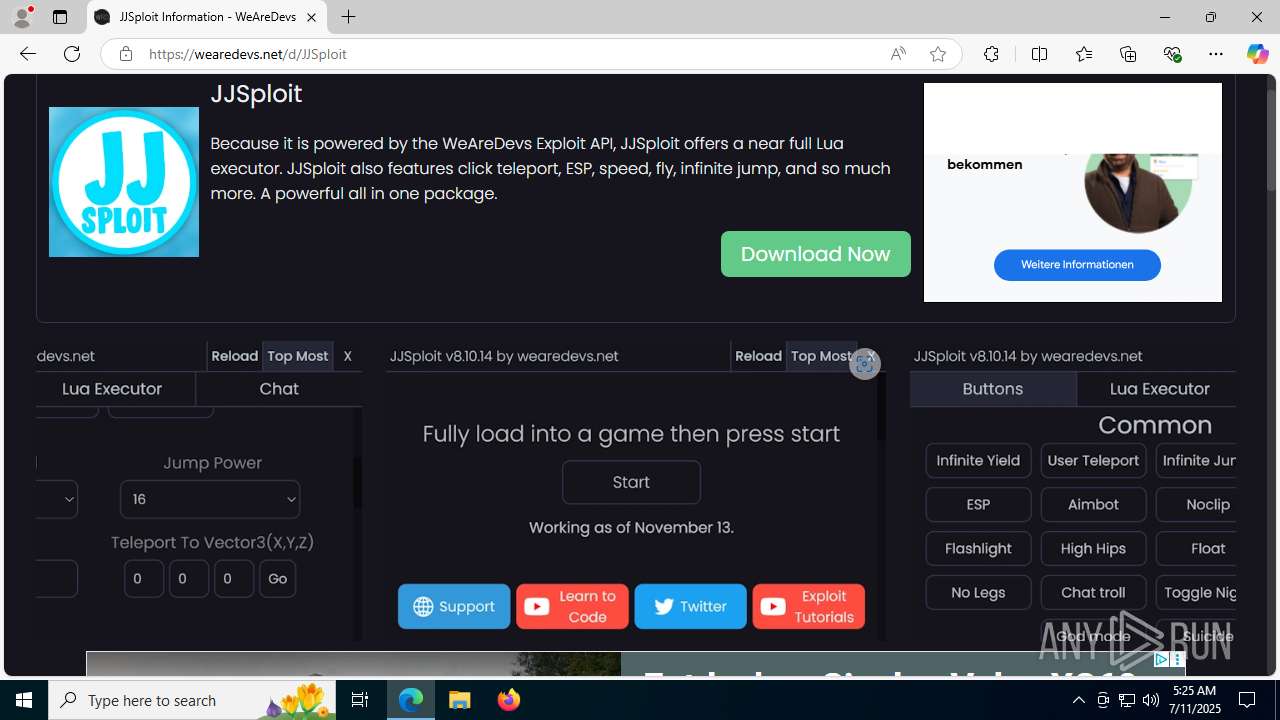Click Float button
This screenshot has height=720, width=1280.
click(1198, 549)
